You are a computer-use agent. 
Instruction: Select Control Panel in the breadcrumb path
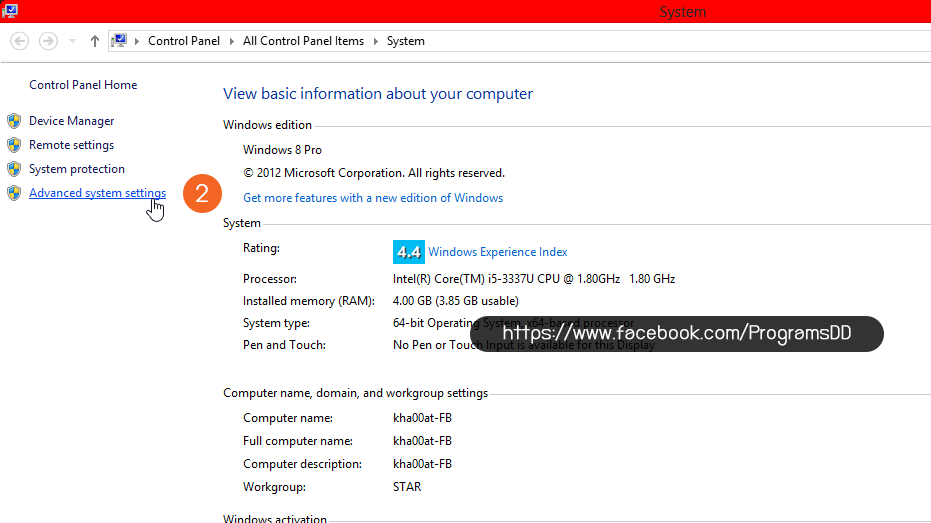click(x=186, y=41)
